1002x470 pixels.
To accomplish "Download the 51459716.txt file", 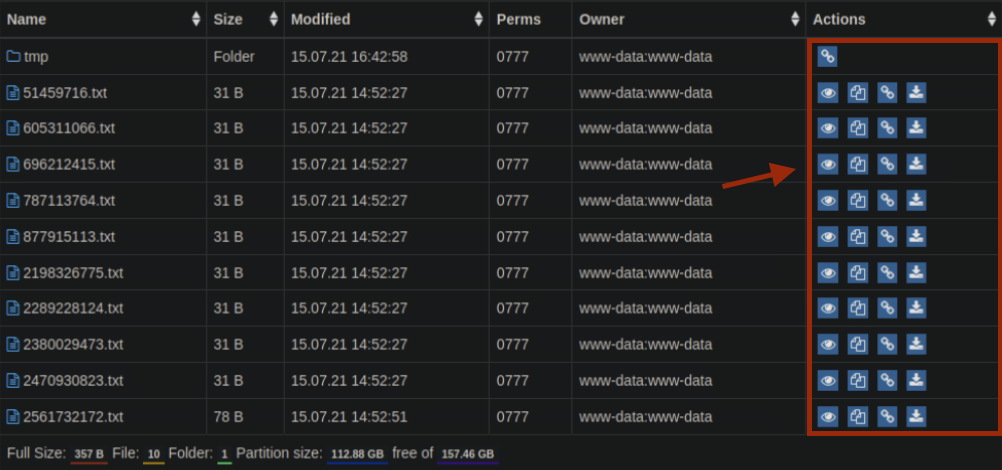I will point(916,93).
